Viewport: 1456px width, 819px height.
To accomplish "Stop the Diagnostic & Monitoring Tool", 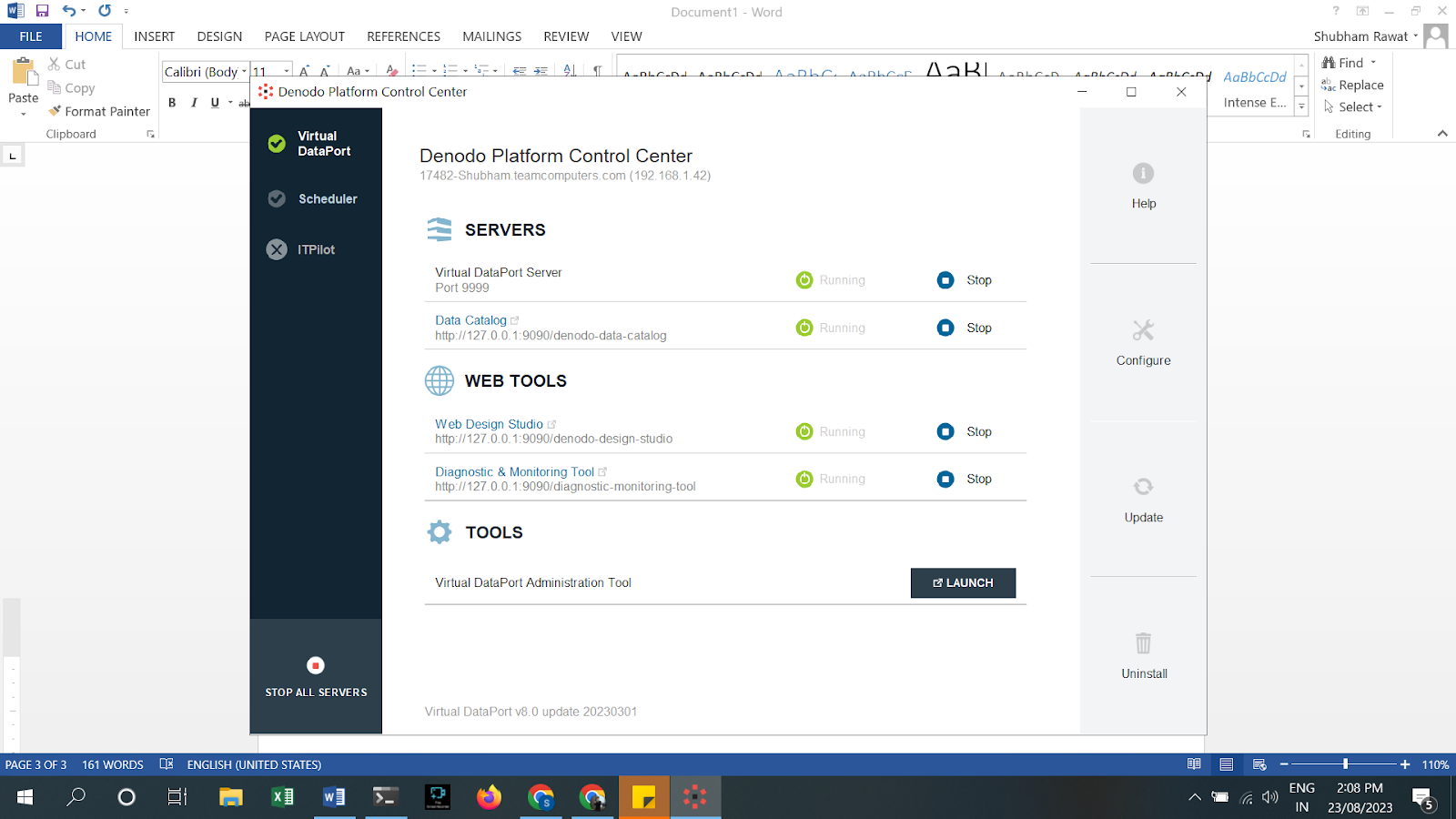I will 965,479.
